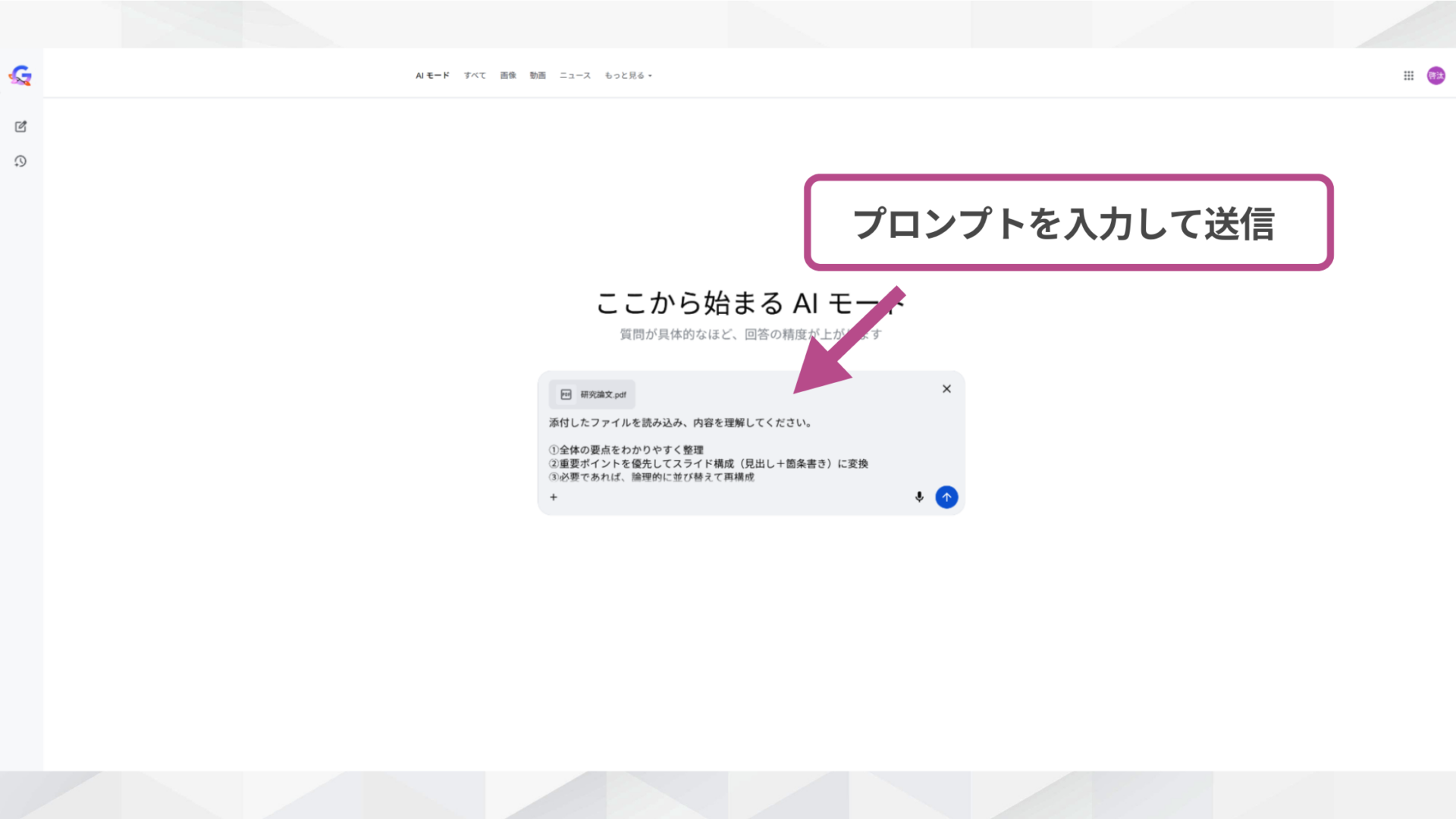Expand the もっと見る dropdown
Image resolution: width=1456 pixels, height=819 pixels.
(628, 75)
